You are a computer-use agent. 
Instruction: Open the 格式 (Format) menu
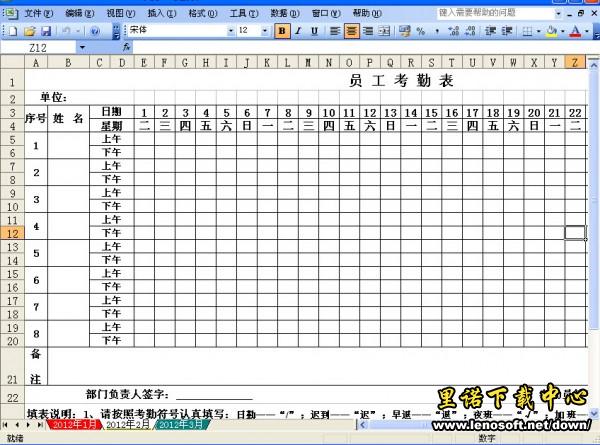(203, 13)
